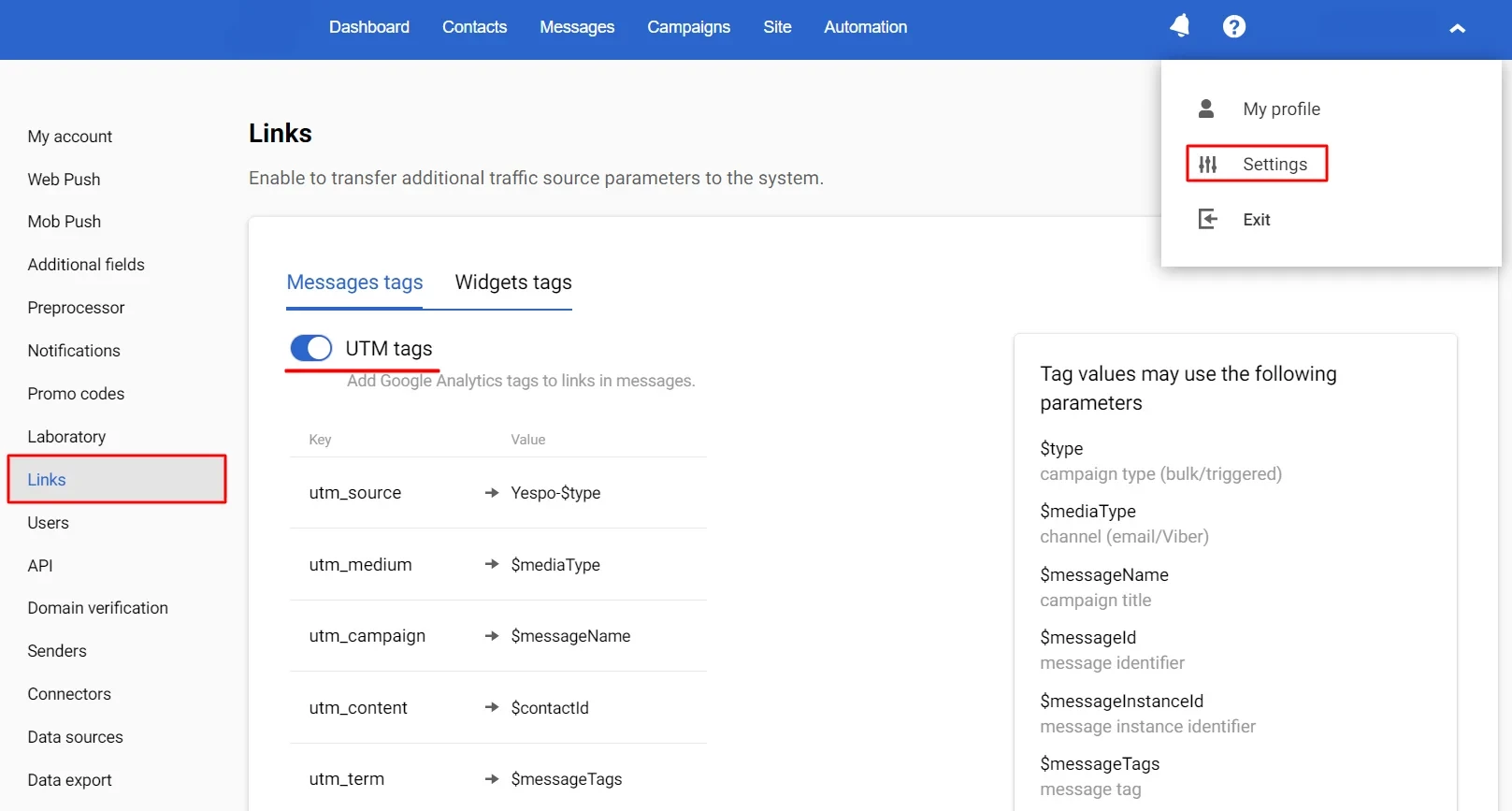
Task: Click the utm_source key cell
Action: [x=355, y=493]
